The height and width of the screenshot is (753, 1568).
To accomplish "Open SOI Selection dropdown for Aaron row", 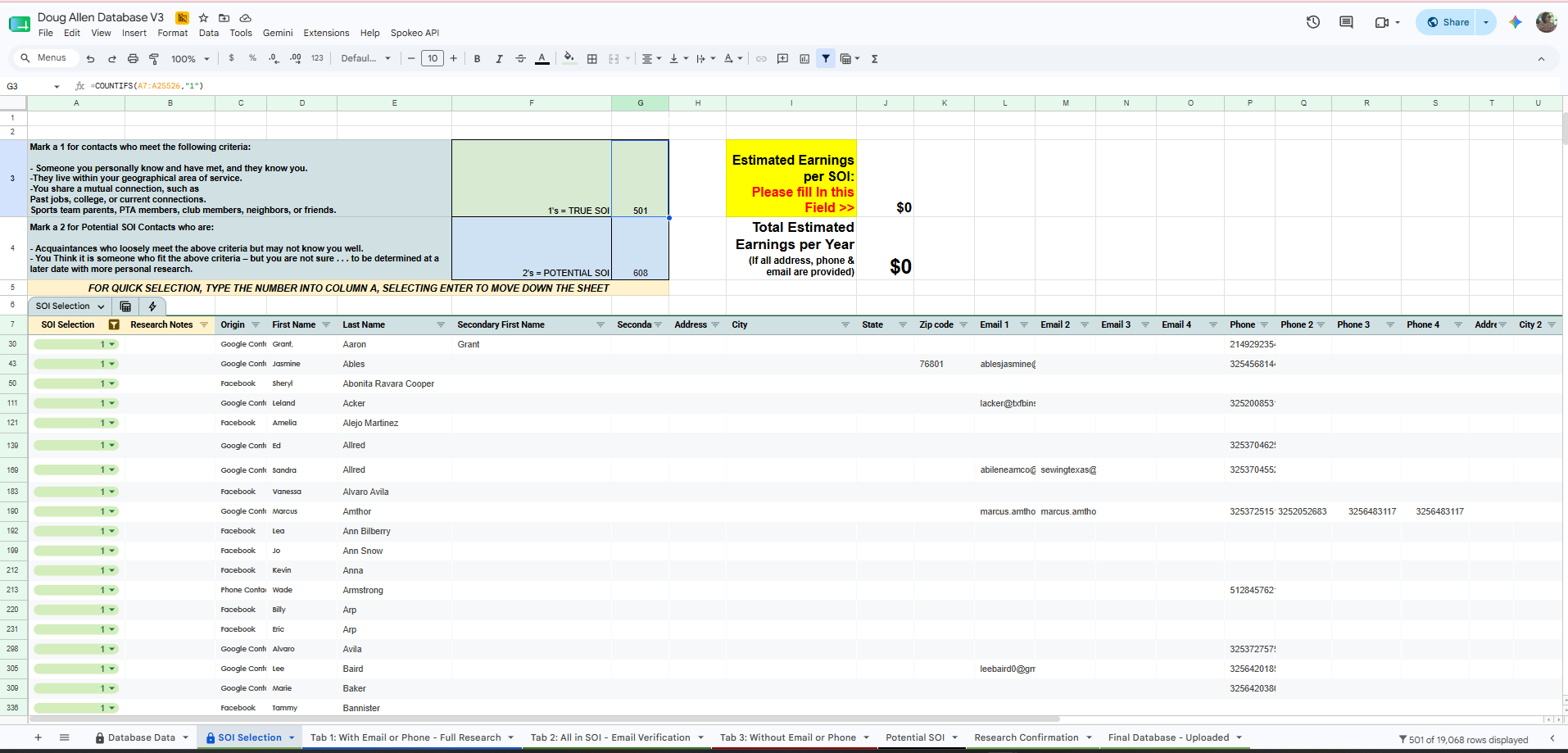I will point(112,344).
